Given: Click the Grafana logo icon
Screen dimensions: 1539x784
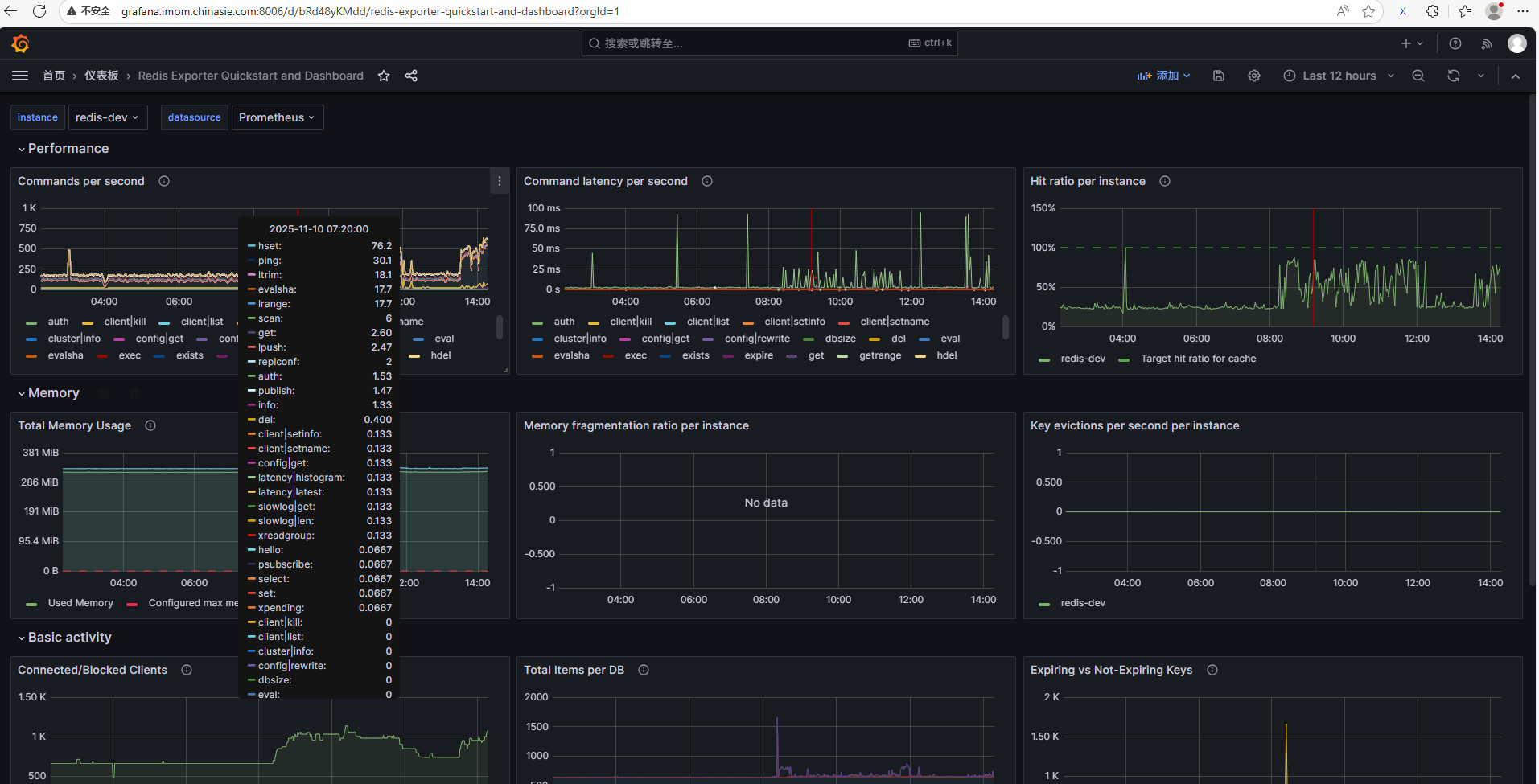Looking at the screenshot, I should click(21, 43).
